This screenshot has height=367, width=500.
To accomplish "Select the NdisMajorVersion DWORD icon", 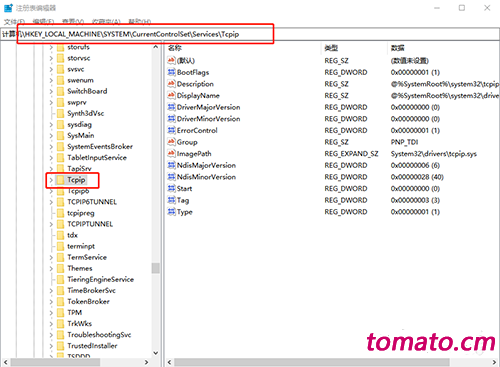I will point(171,165).
